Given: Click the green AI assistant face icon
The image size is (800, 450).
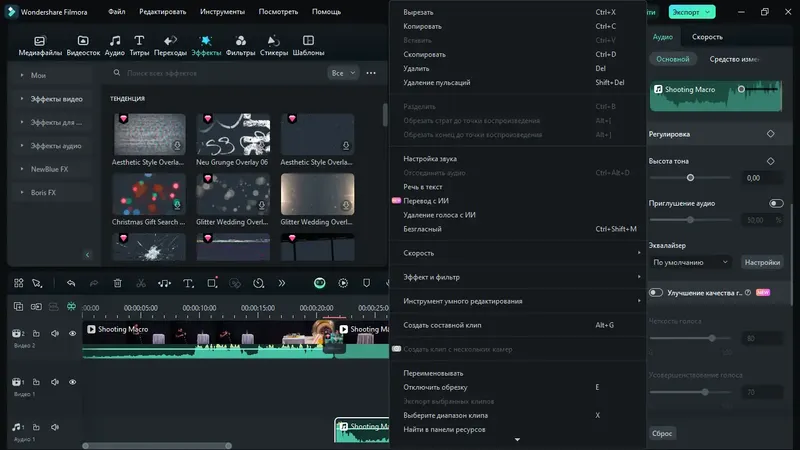Looking at the screenshot, I should point(319,283).
